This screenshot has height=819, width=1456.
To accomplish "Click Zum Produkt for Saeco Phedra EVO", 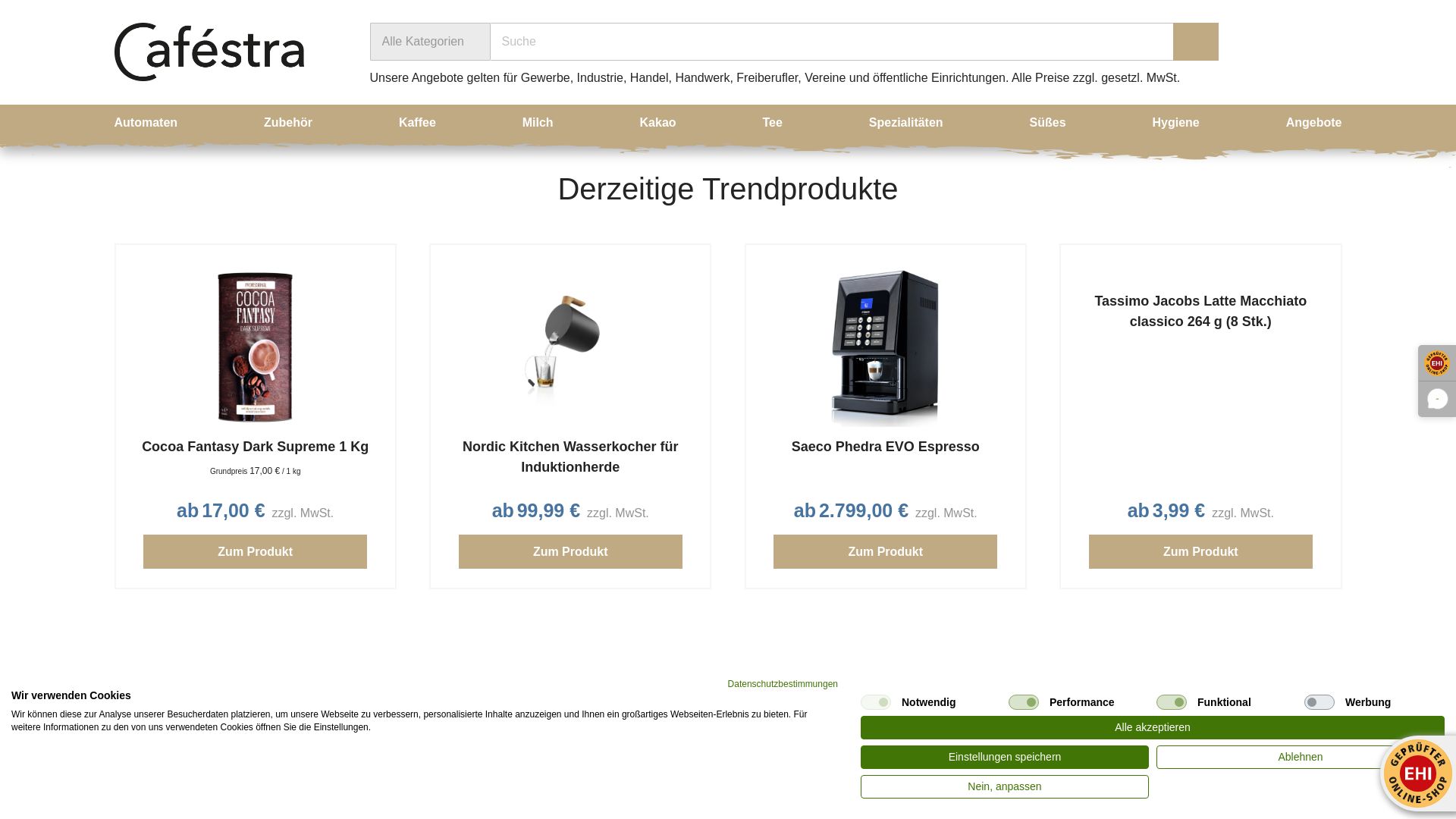I will pyautogui.click(x=885, y=552).
